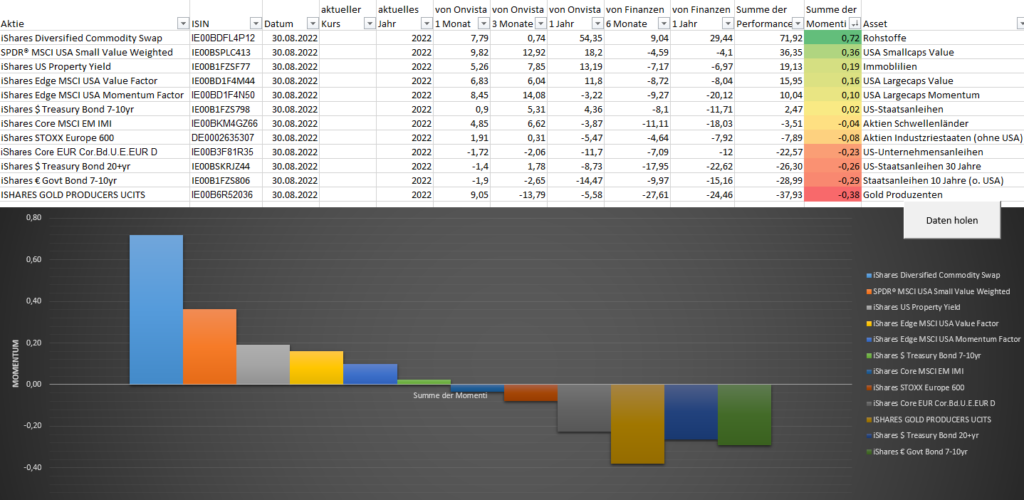Select table cell iShares Diversified Commodity Swap
The image size is (1024, 500).
point(95,38)
